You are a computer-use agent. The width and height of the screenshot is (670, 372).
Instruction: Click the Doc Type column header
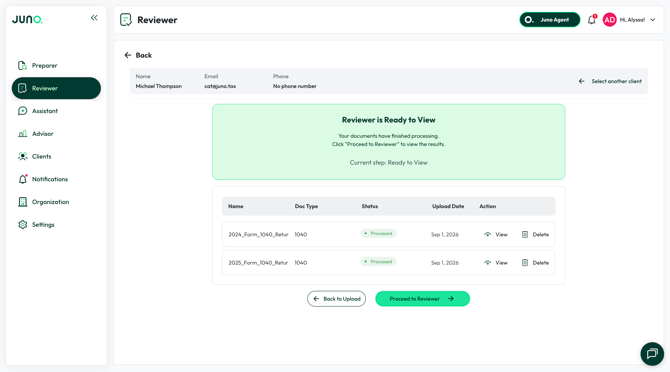306,206
